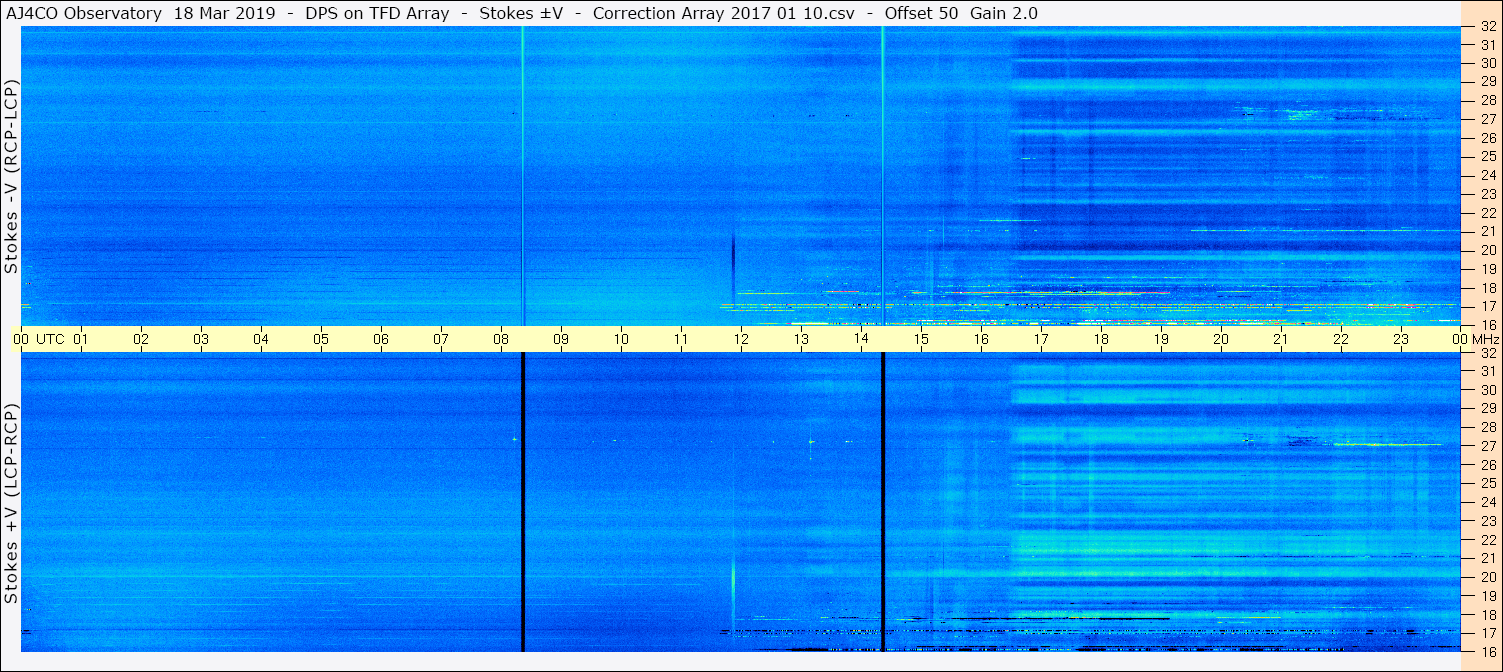Click 'Stokes ±V' in the header line
1503x672 pixels.
(521, 13)
